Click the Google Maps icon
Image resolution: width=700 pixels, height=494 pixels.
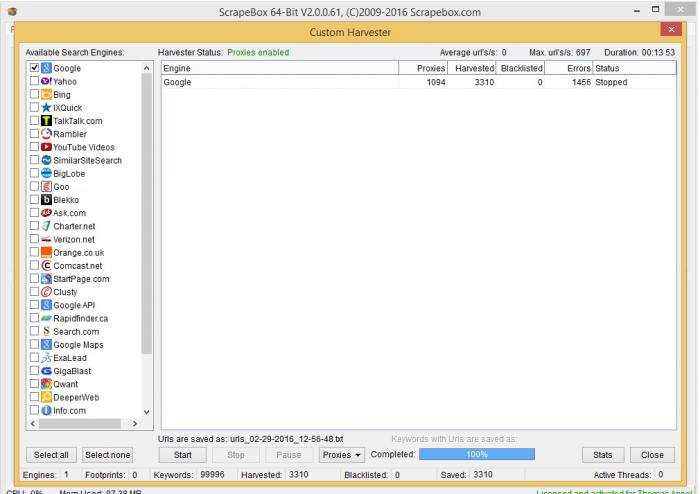click(46, 345)
